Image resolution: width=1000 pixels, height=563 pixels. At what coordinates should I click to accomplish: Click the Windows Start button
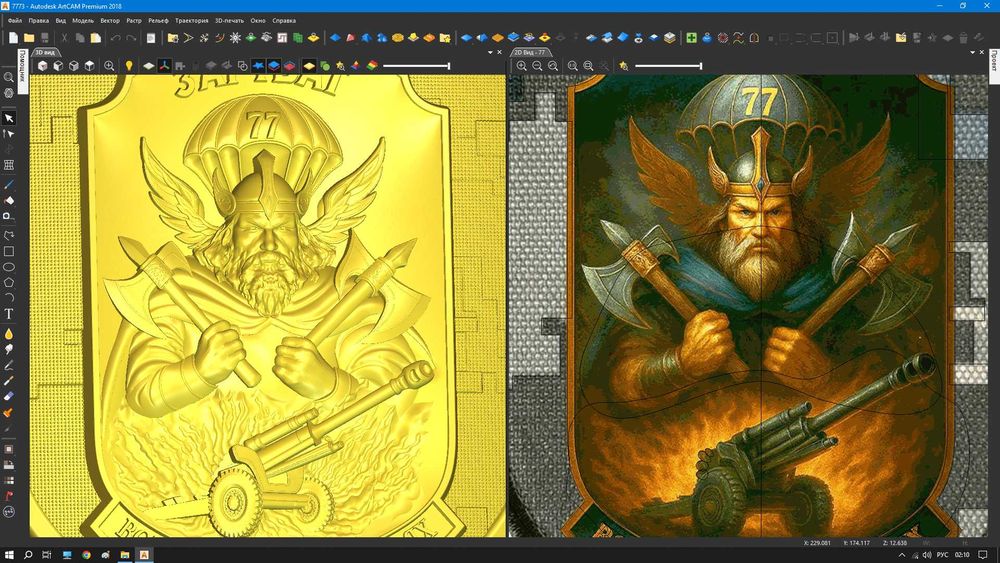point(9,555)
